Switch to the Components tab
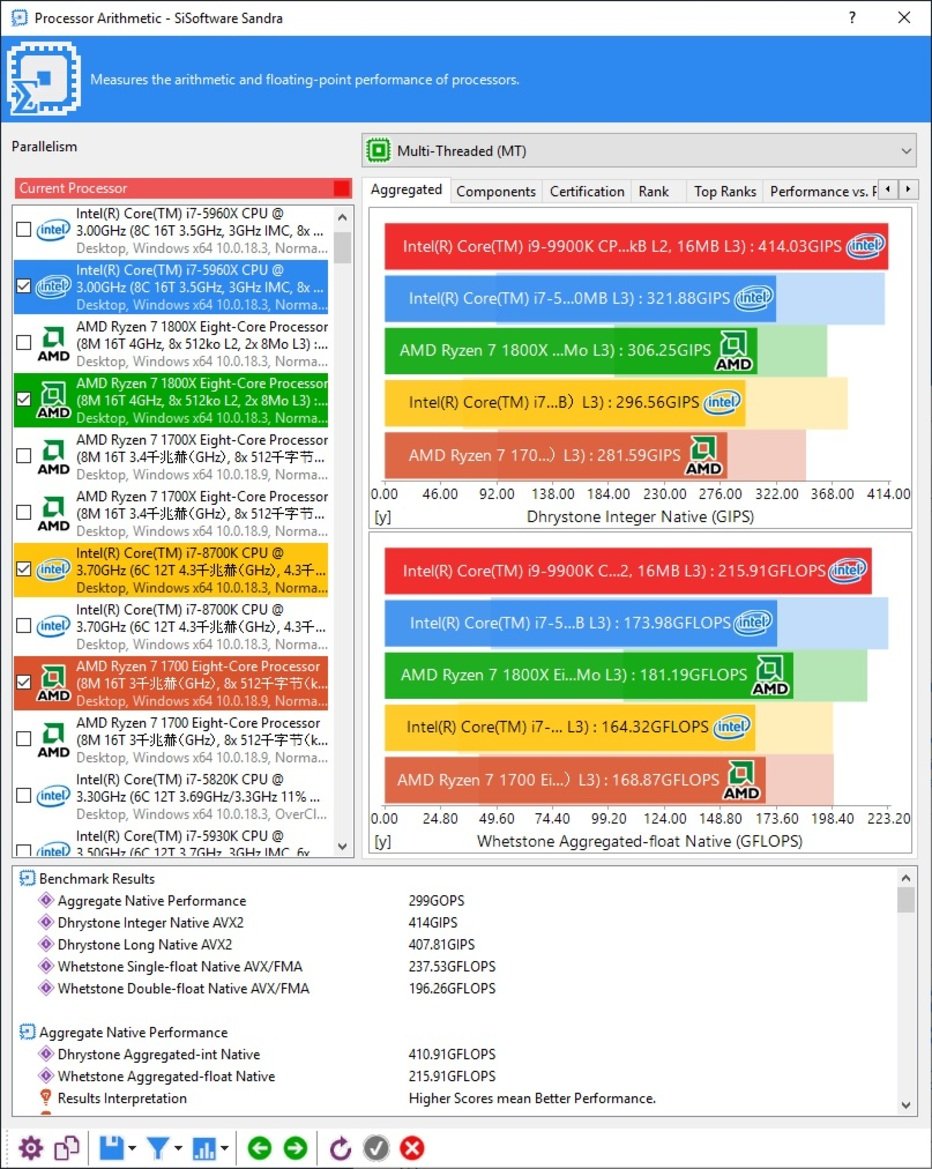 [x=496, y=192]
